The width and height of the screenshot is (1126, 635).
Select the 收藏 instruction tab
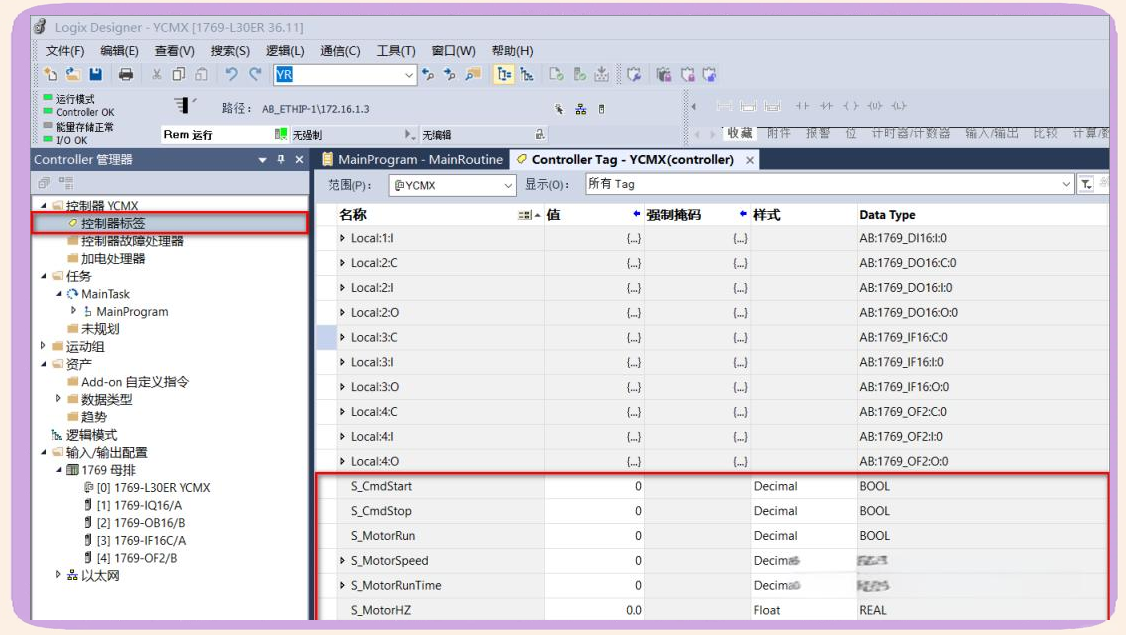[x=740, y=133]
